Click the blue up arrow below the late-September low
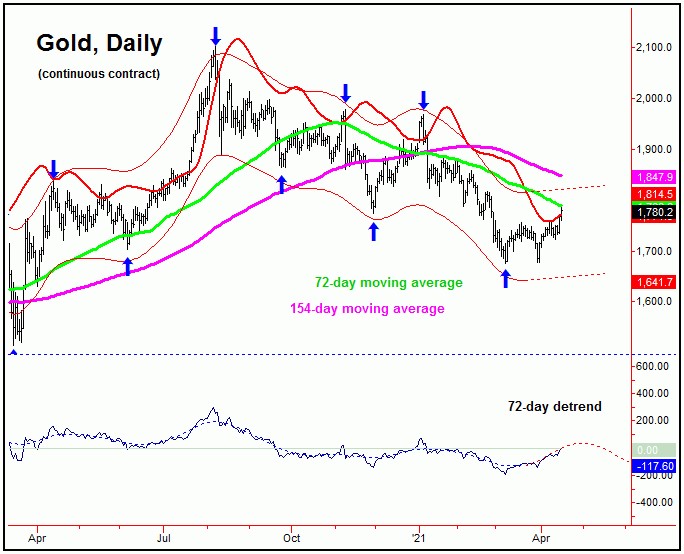The width and height of the screenshot is (684, 554). [x=282, y=185]
